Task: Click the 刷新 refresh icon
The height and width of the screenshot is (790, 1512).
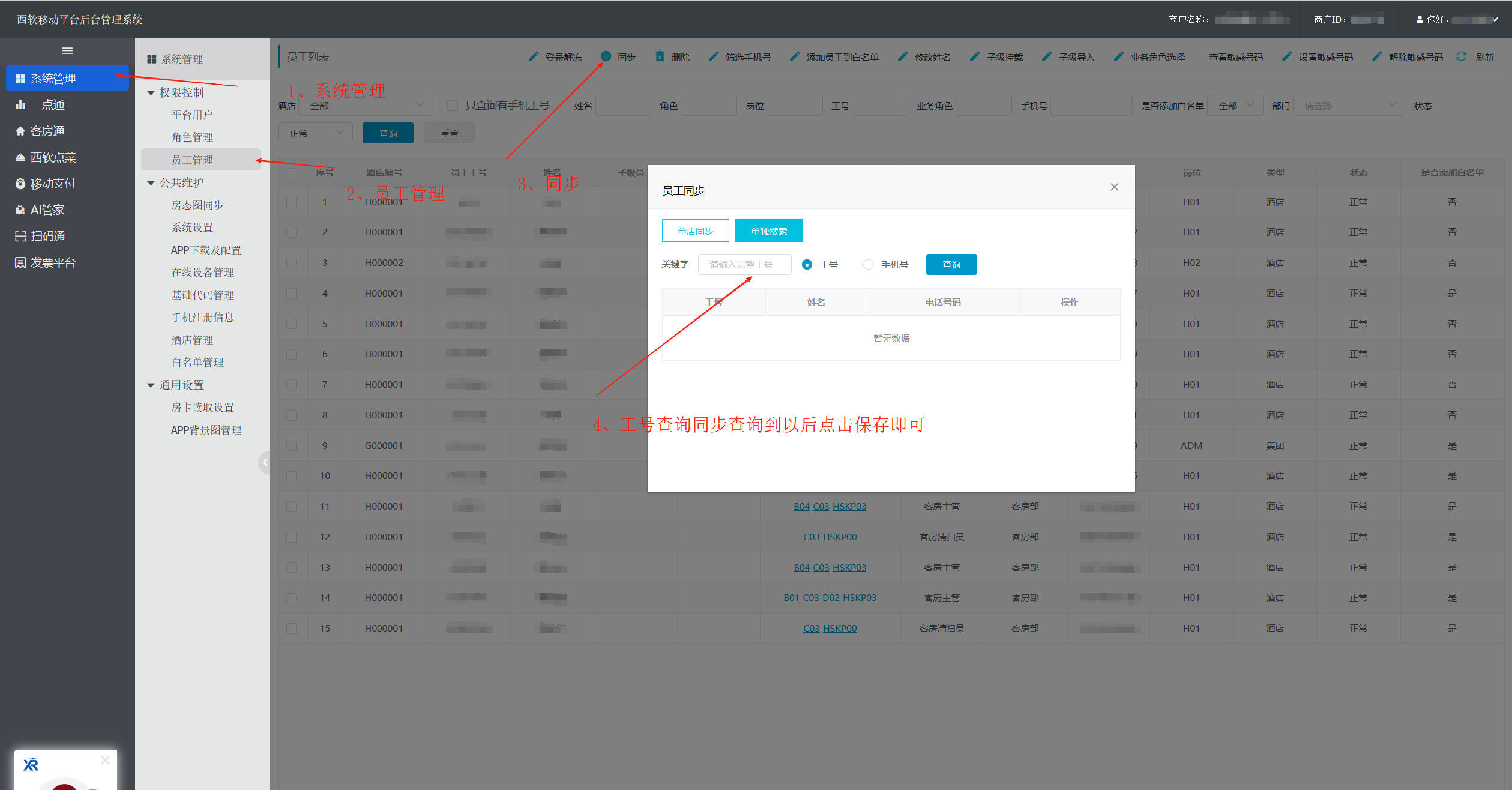Action: [x=1461, y=56]
